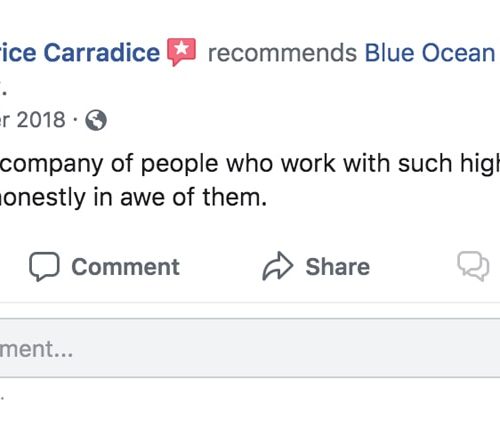Click the dot separator beside 2018
500x428 pixels.
pos(76,119)
